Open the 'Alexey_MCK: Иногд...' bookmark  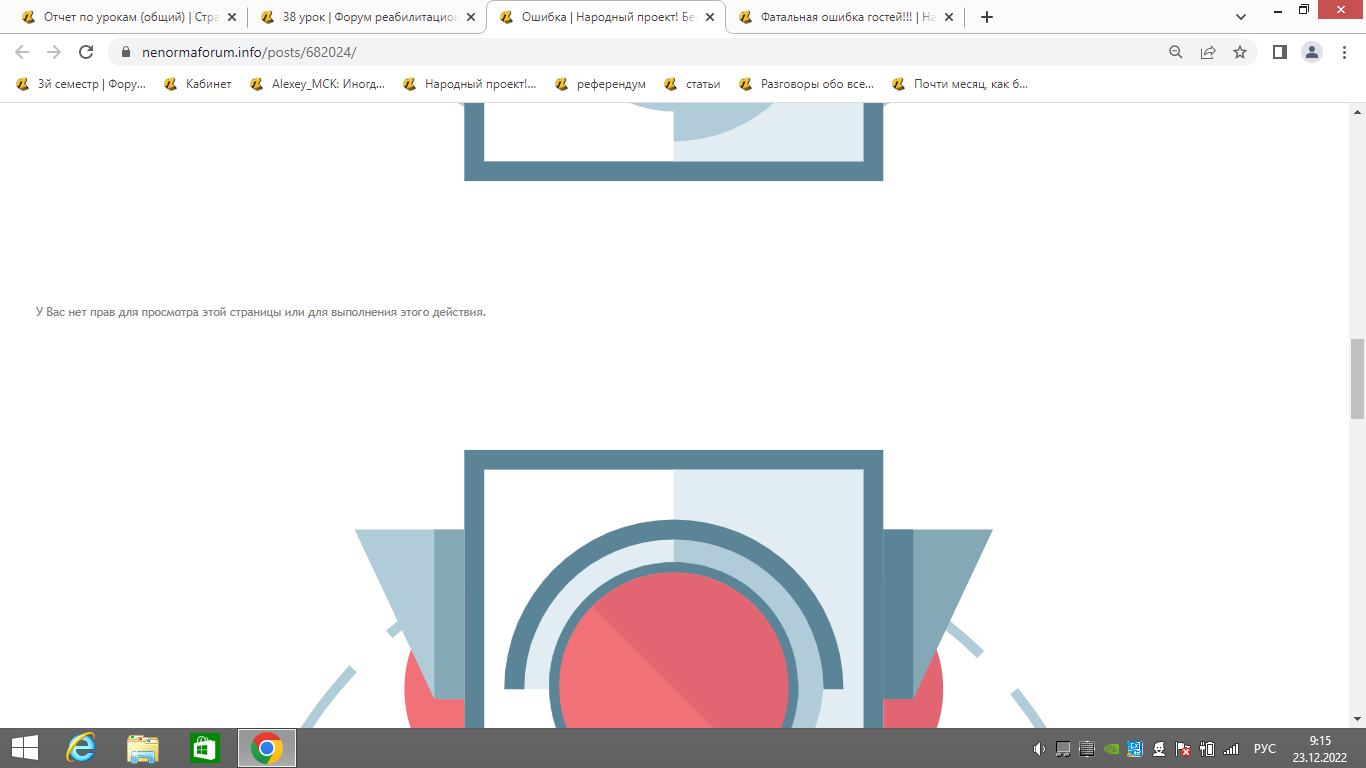click(317, 84)
